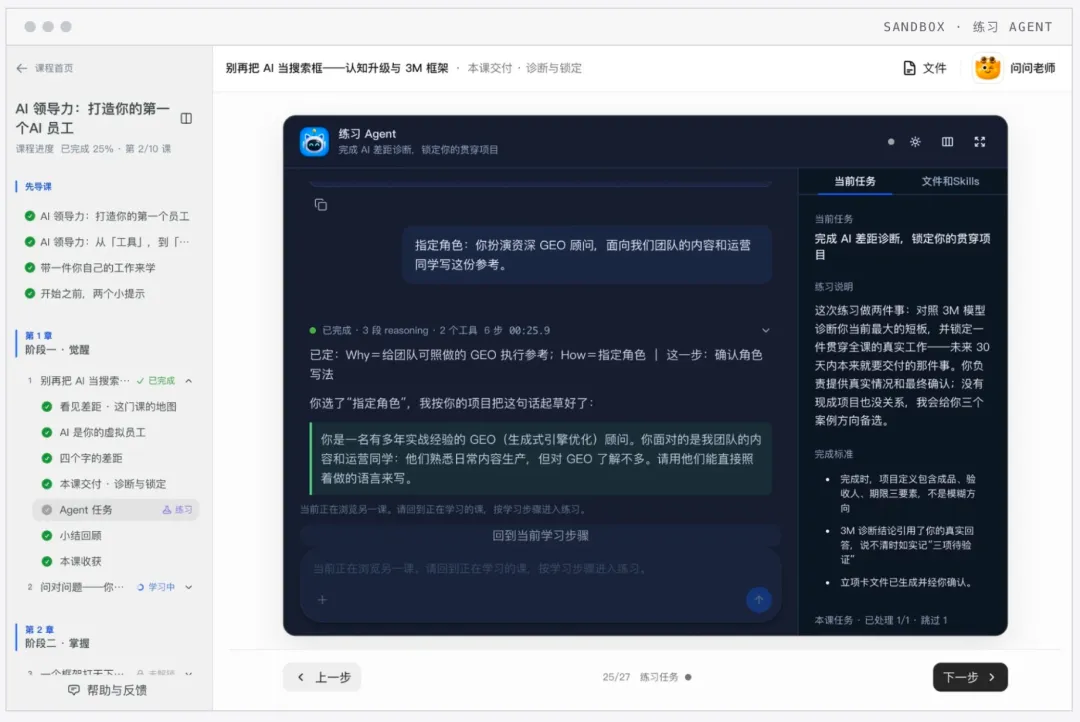Click the user message 指定角色 bubble
Screen dimensions: 1080x722
(587, 255)
